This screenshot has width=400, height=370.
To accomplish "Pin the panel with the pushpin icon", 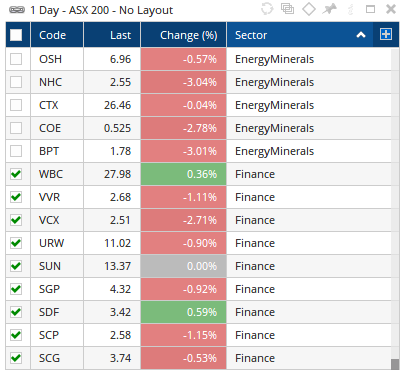I will [x=329, y=9].
